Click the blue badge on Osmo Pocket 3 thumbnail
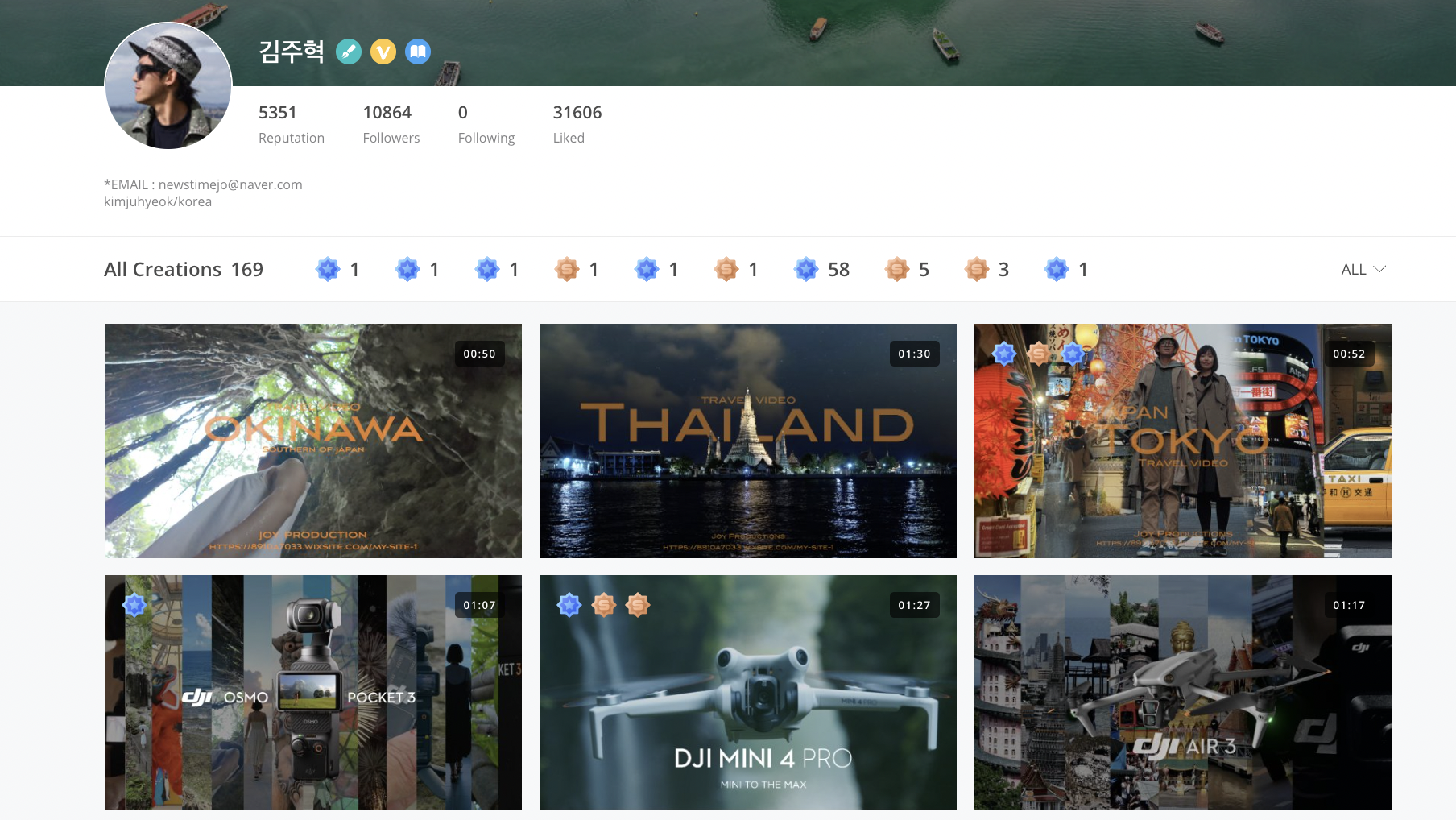The width and height of the screenshot is (1456, 820). [134, 604]
